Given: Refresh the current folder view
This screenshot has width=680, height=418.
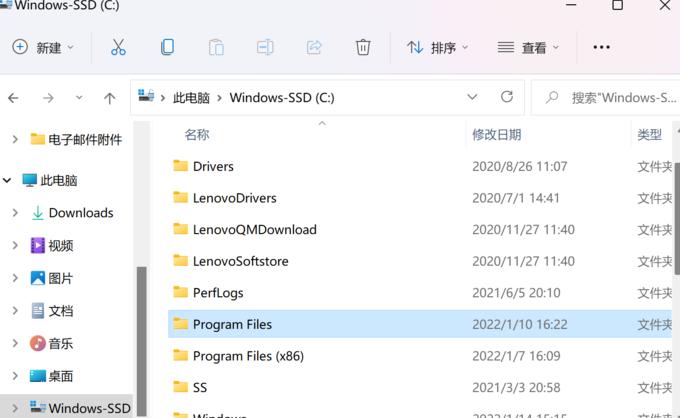Looking at the screenshot, I should point(507,97).
